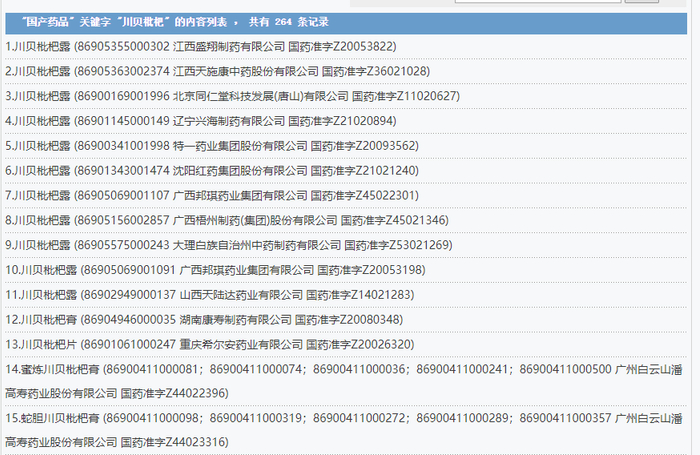The height and width of the screenshot is (455, 700).
Task: Open 川贝枇杷膏 from 湖南康寿制药有限公司
Action: point(204,320)
